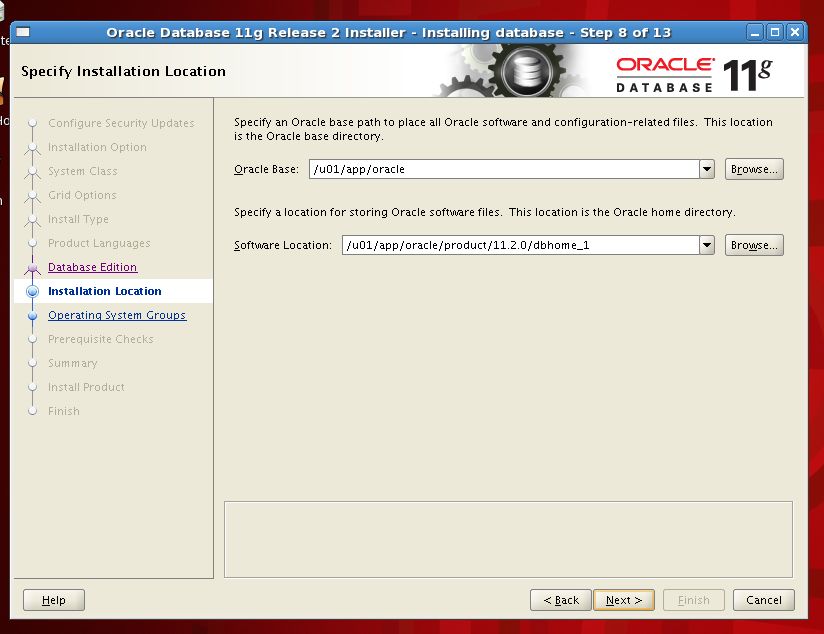Select the Installation Location step
This screenshot has height=634, width=824.
pos(104,291)
